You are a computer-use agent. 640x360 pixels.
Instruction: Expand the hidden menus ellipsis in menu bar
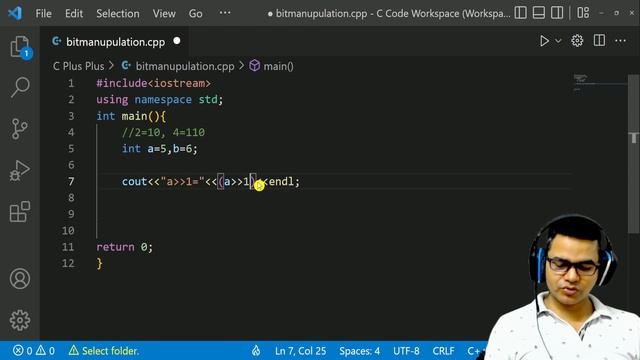pyautogui.click(x=225, y=13)
